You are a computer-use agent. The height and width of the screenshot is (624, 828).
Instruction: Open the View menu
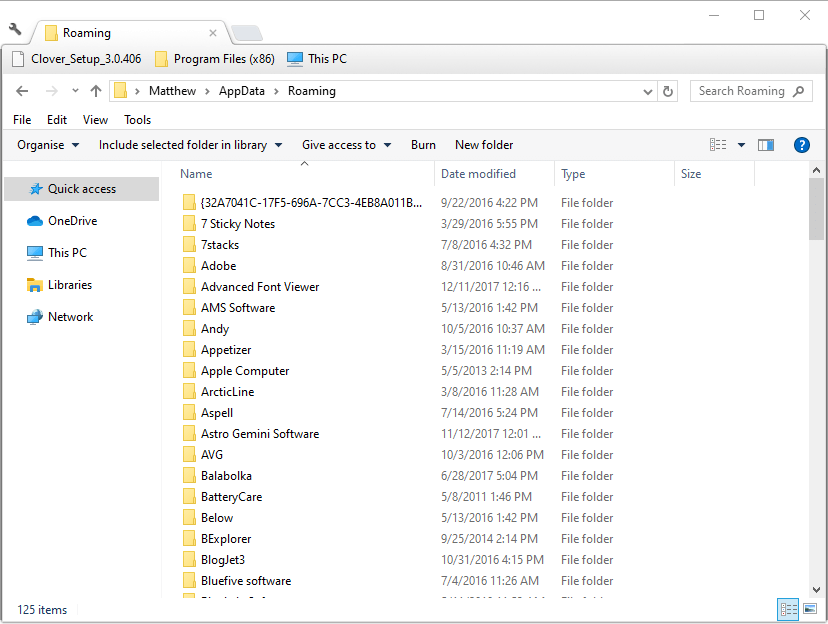coord(95,119)
